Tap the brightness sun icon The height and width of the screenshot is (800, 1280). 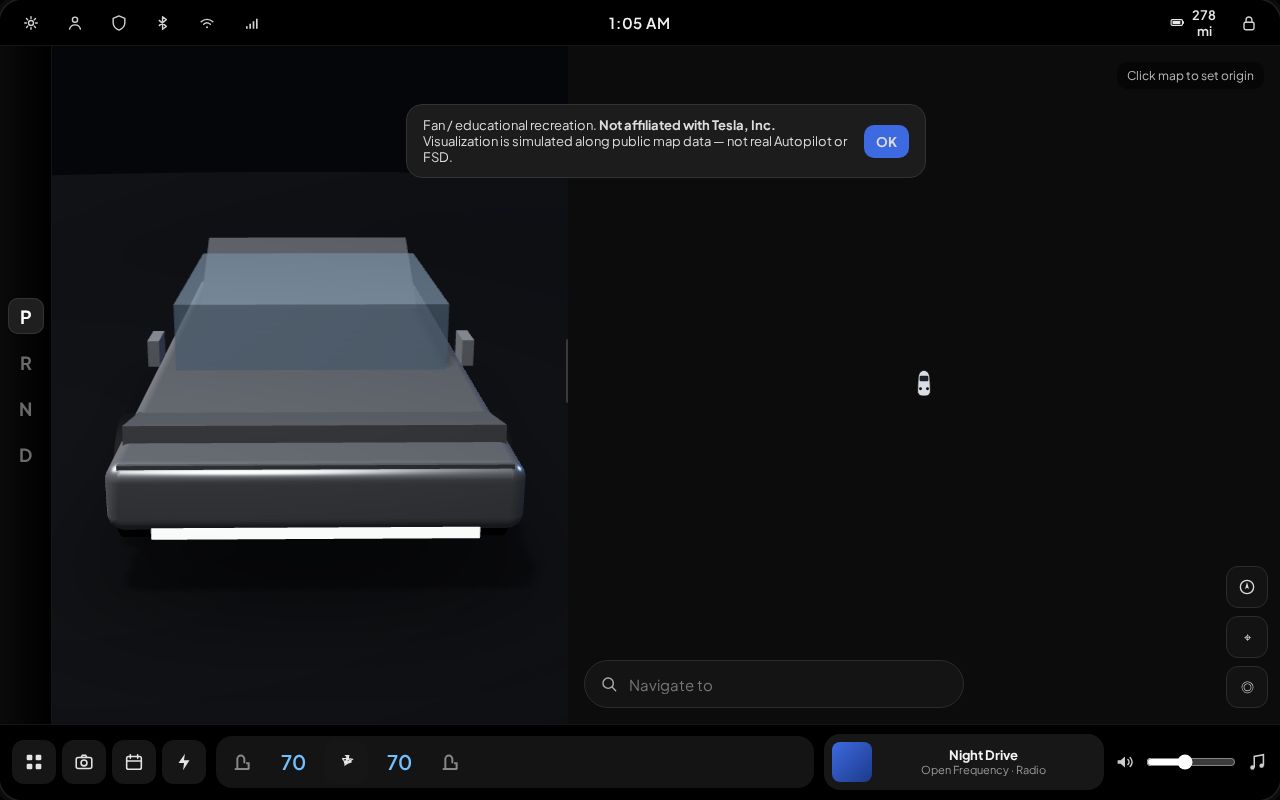[x=31, y=23]
